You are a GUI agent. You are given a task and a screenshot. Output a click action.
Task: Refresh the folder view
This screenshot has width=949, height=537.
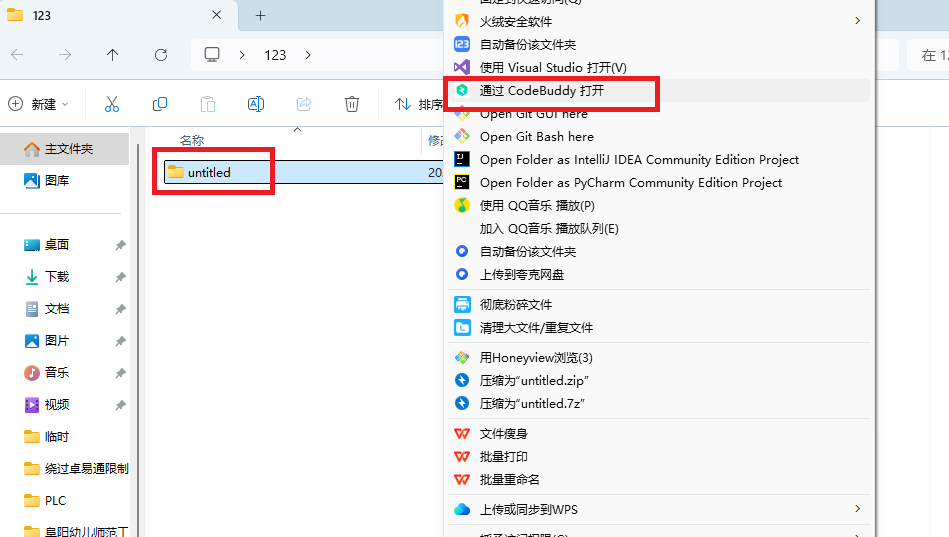pyautogui.click(x=160, y=55)
